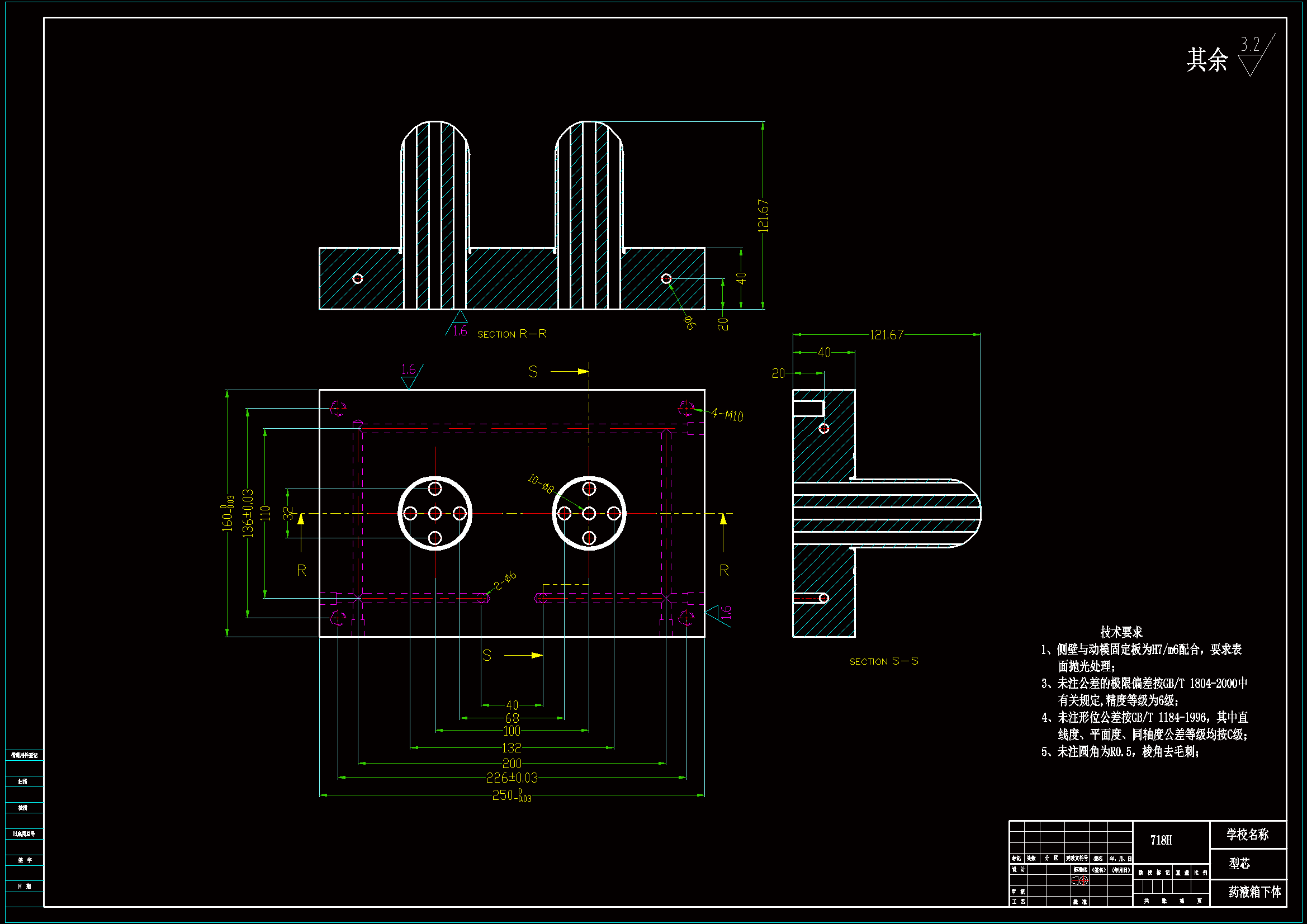Click the 其余 text near roughness symbol
Screen dimensions: 1307x924
(x=1207, y=60)
